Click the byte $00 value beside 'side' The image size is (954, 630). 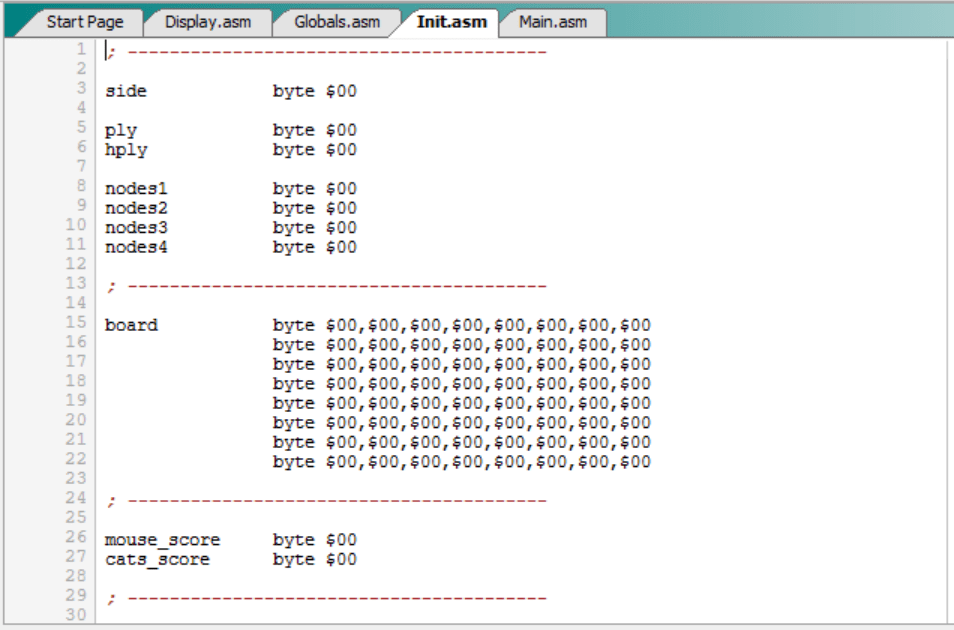314,92
